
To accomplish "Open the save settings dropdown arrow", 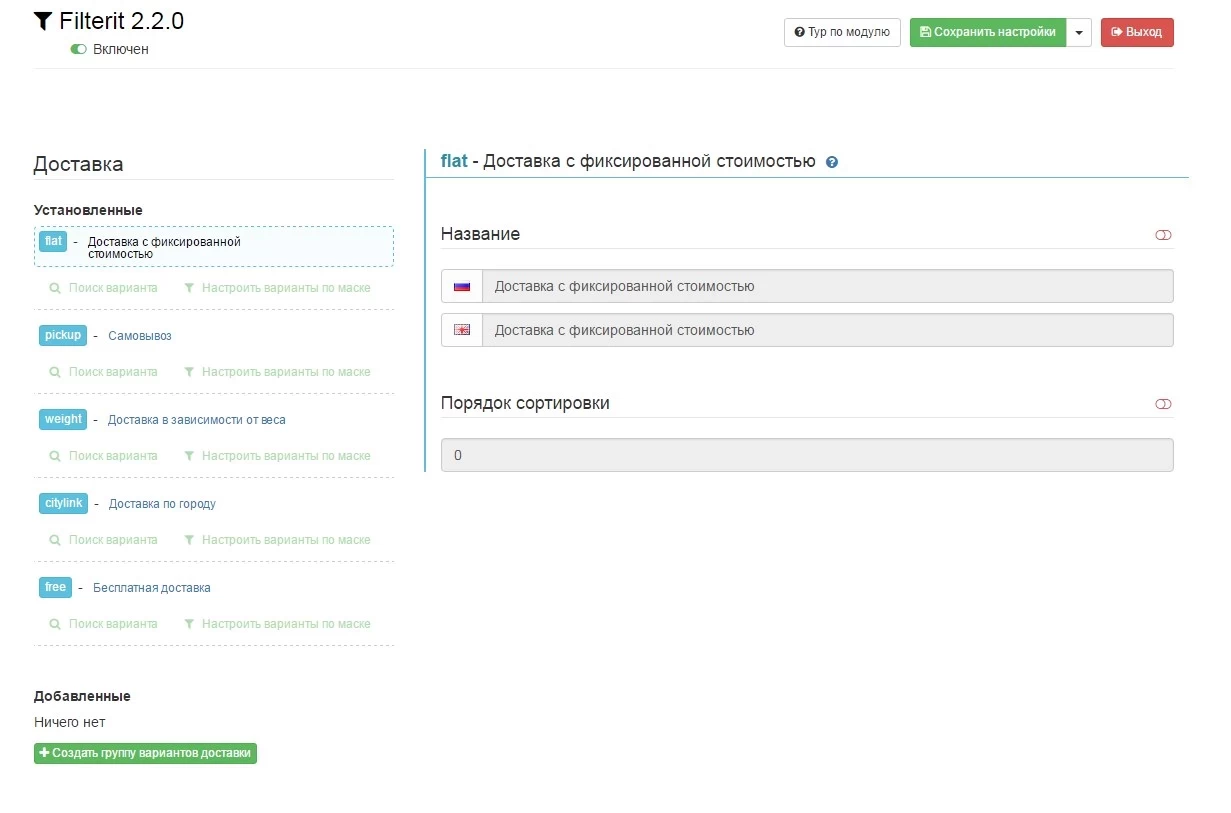I will click(x=1079, y=33).
